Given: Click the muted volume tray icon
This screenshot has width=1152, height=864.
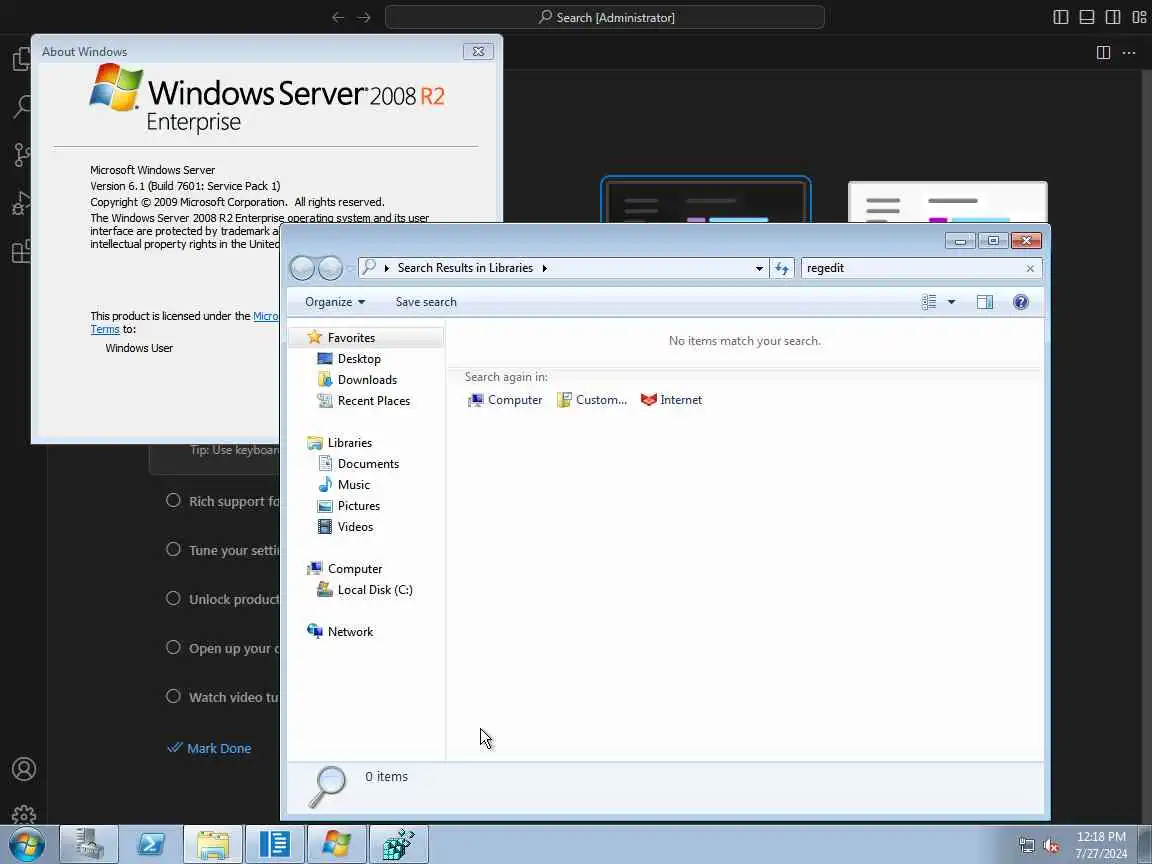Looking at the screenshot, I should coord(1051,846).
